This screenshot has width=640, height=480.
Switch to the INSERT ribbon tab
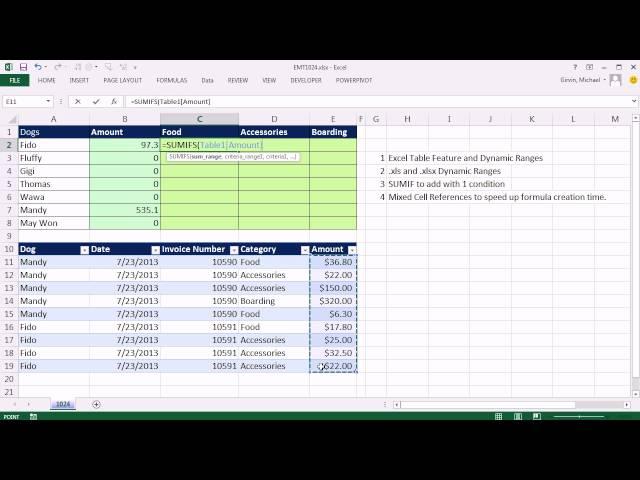[79, 80]
